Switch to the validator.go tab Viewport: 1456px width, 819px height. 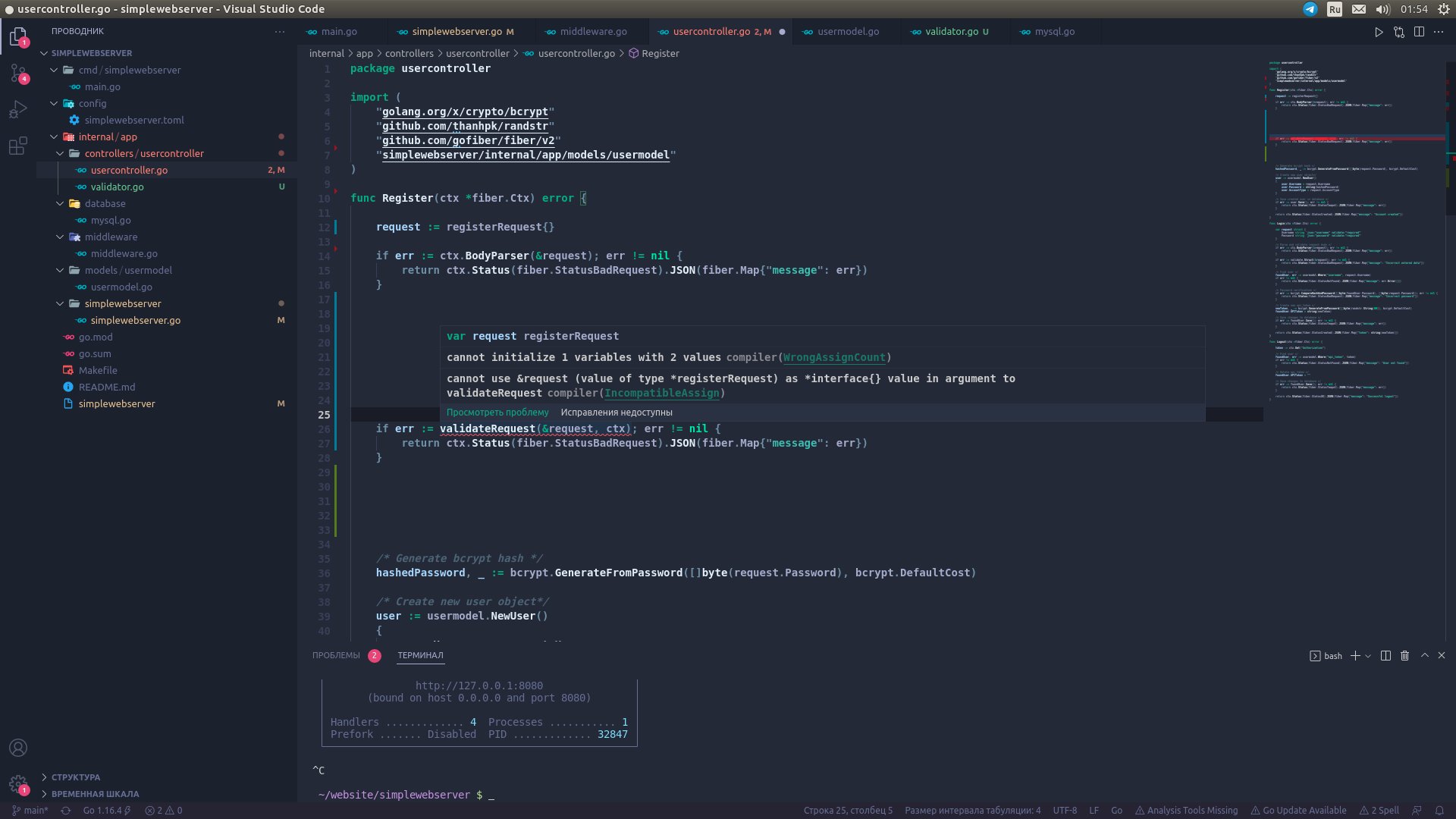click(951, 32)
